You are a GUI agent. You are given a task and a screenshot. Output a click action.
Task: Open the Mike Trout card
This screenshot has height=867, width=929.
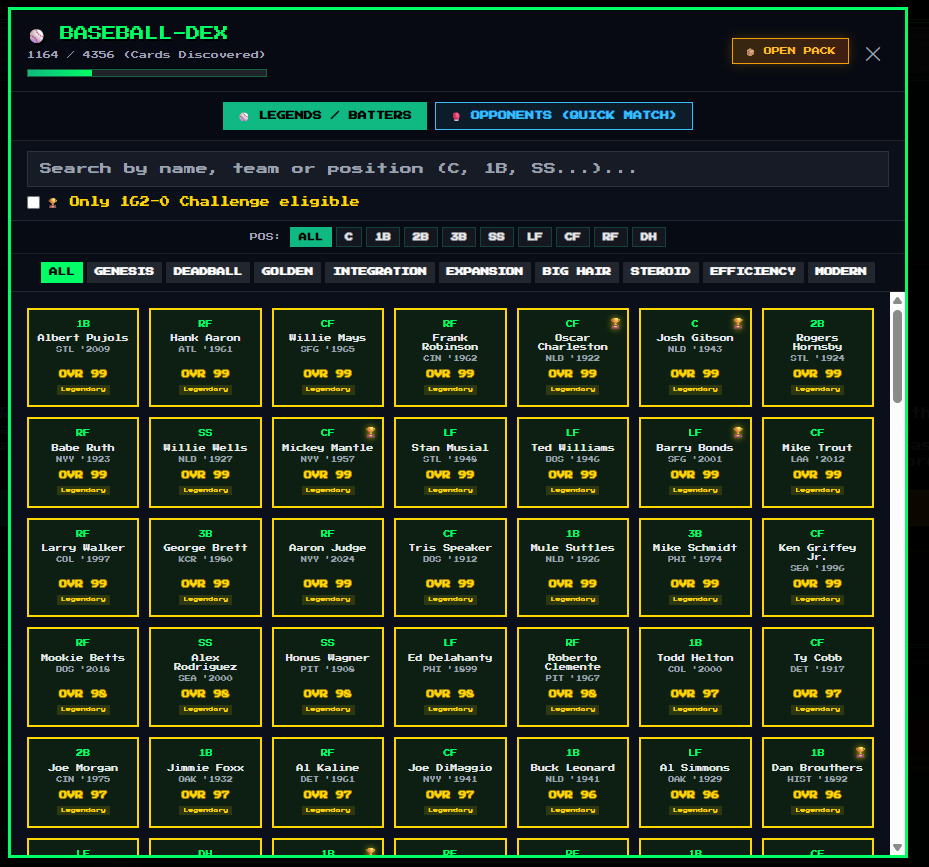pyautogui.click(x=818, y=462)
